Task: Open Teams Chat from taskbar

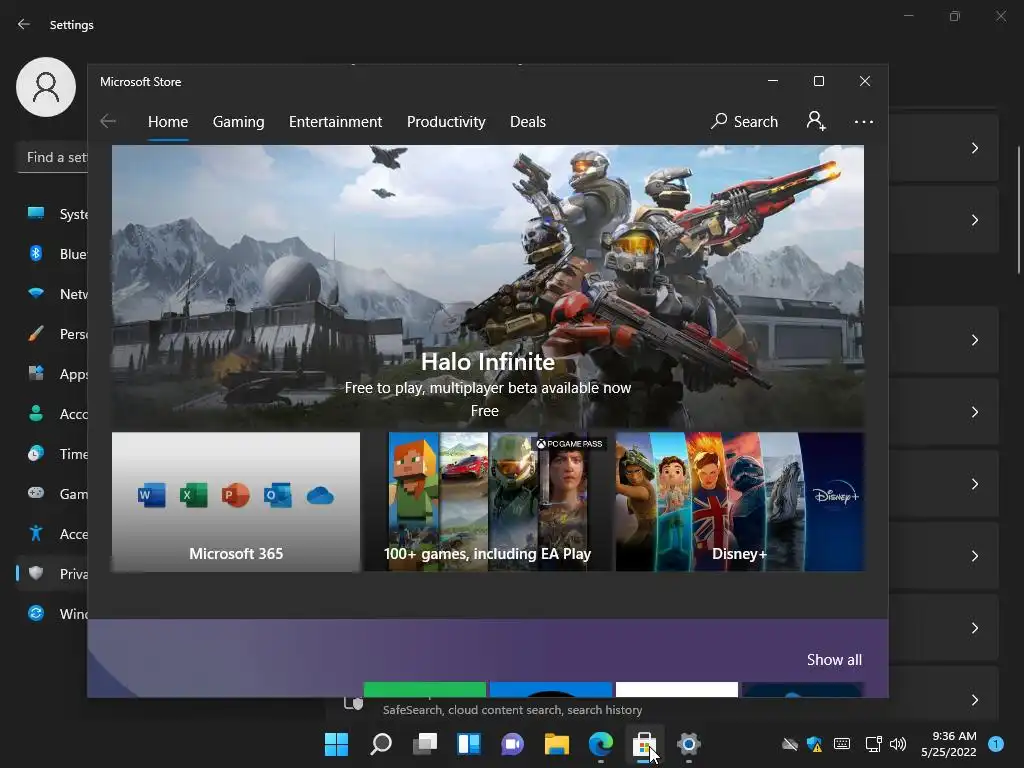Action: tap(513, 744)
